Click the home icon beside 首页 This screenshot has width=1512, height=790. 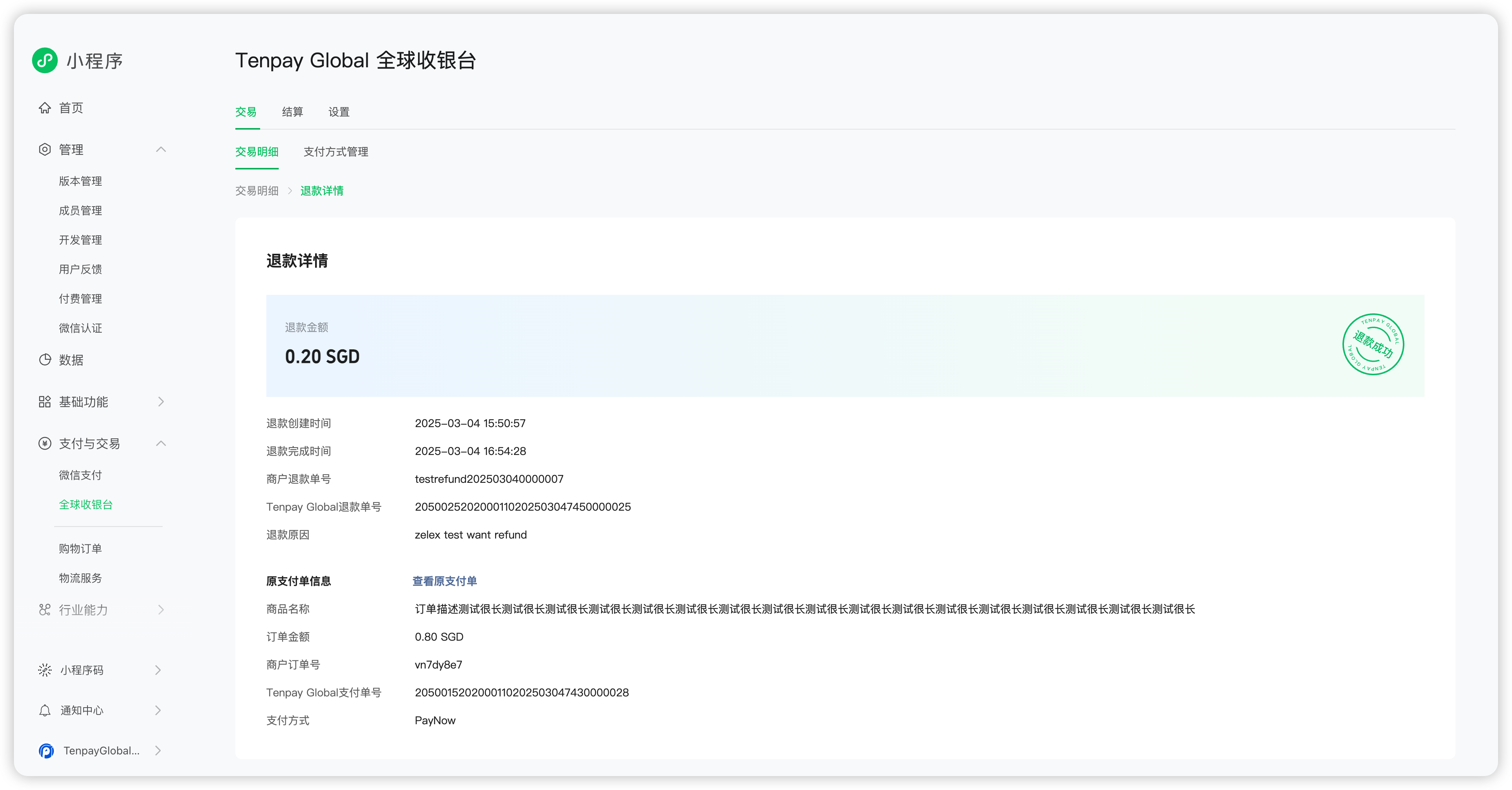(x=45, y=108)
